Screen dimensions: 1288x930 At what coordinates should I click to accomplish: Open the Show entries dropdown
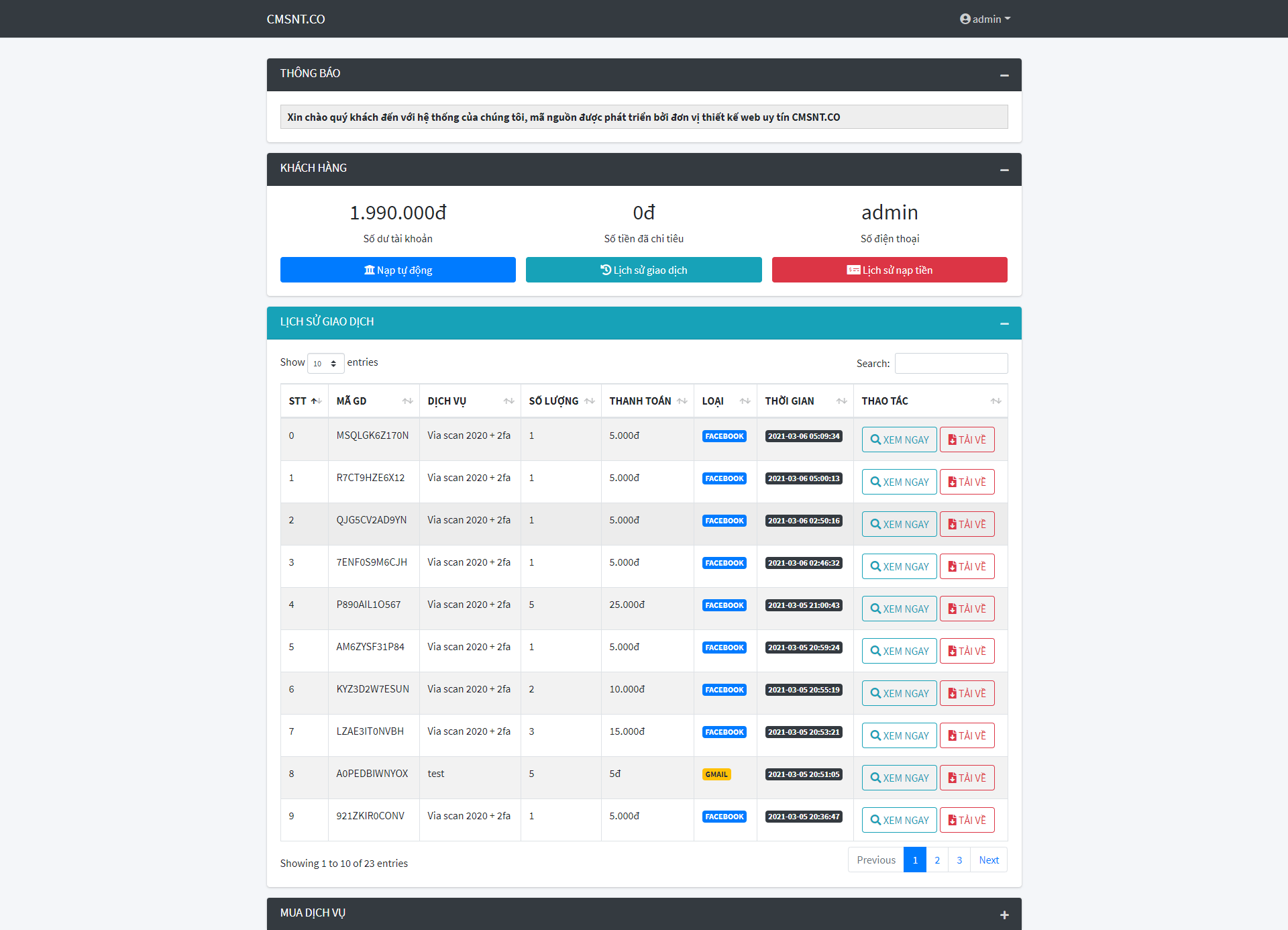coord(325,363)
